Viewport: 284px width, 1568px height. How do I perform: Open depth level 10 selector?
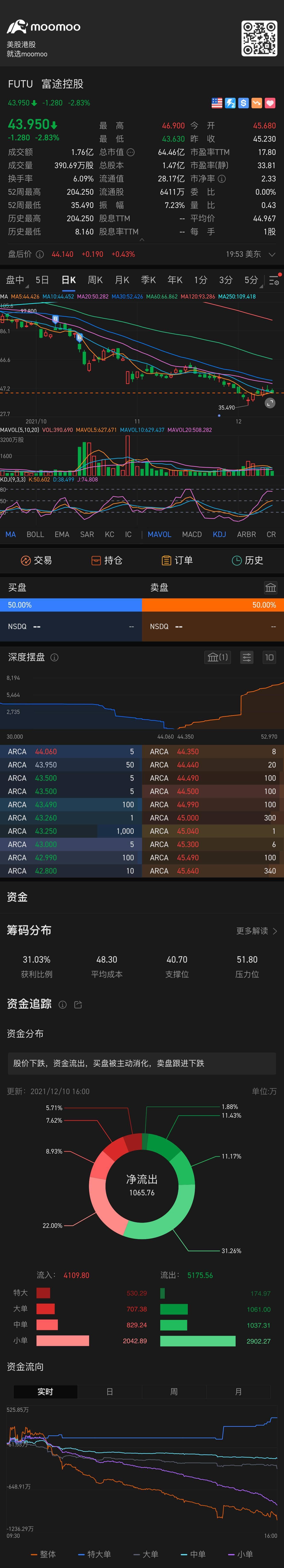click(x=269, y=657)
